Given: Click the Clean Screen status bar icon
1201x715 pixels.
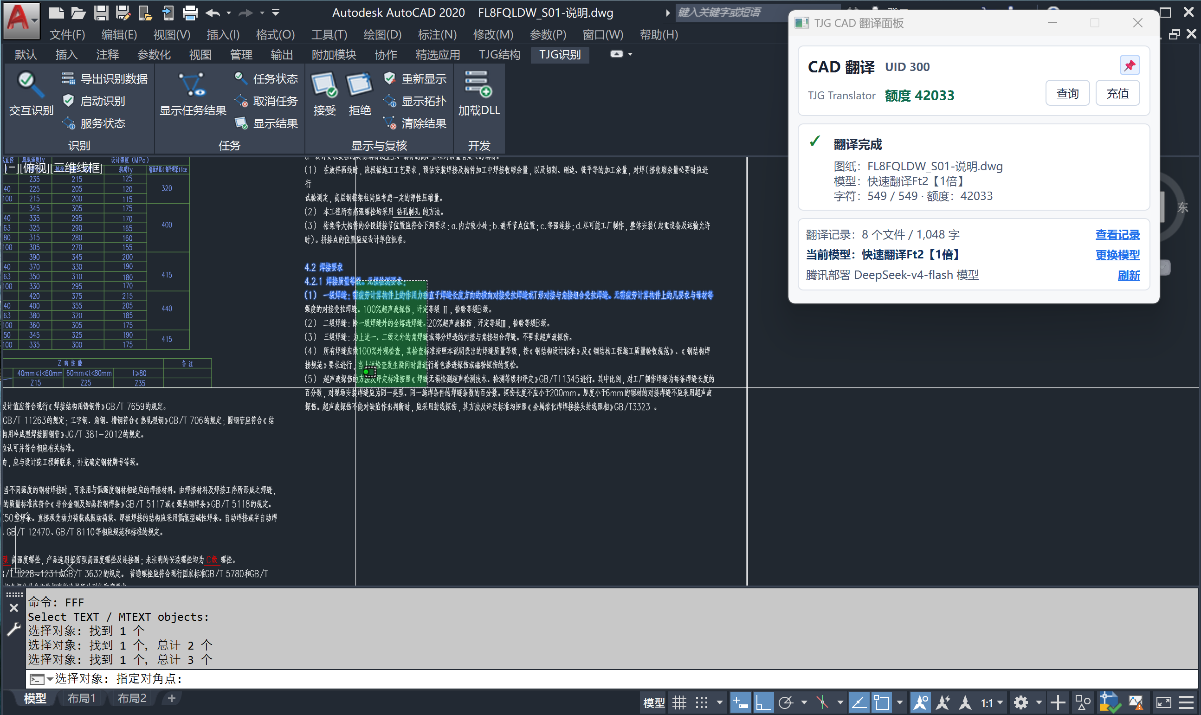Looking at the screenshot, I should 1163,702.
